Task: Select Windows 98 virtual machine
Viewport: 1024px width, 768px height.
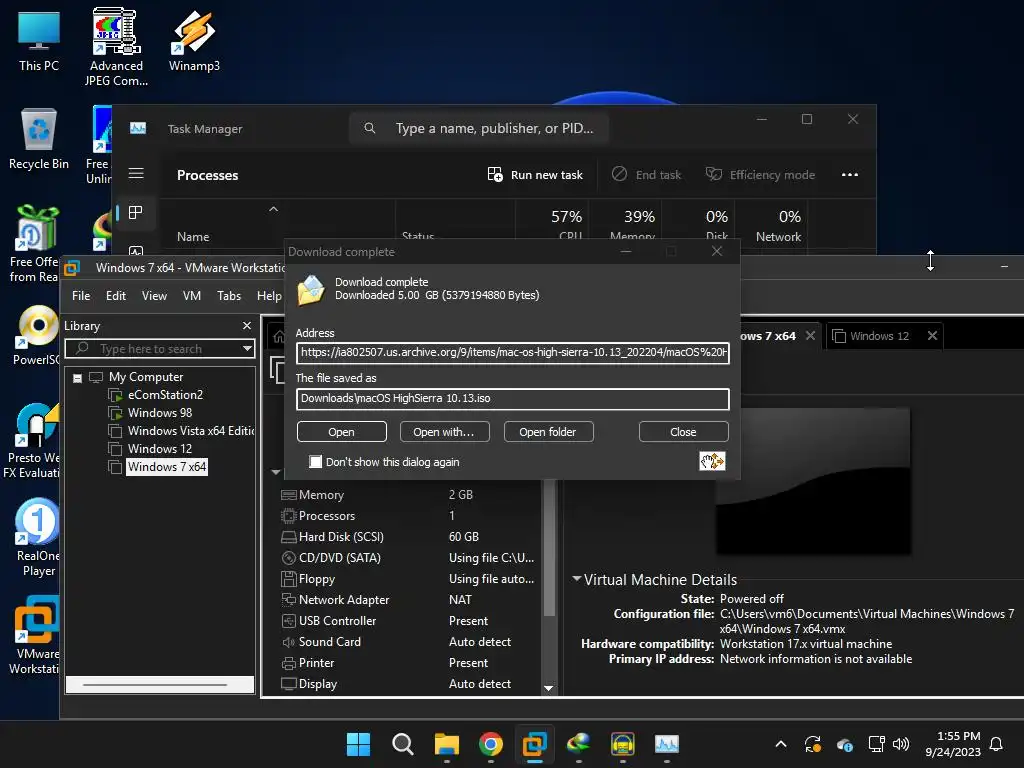Action: 160,413
